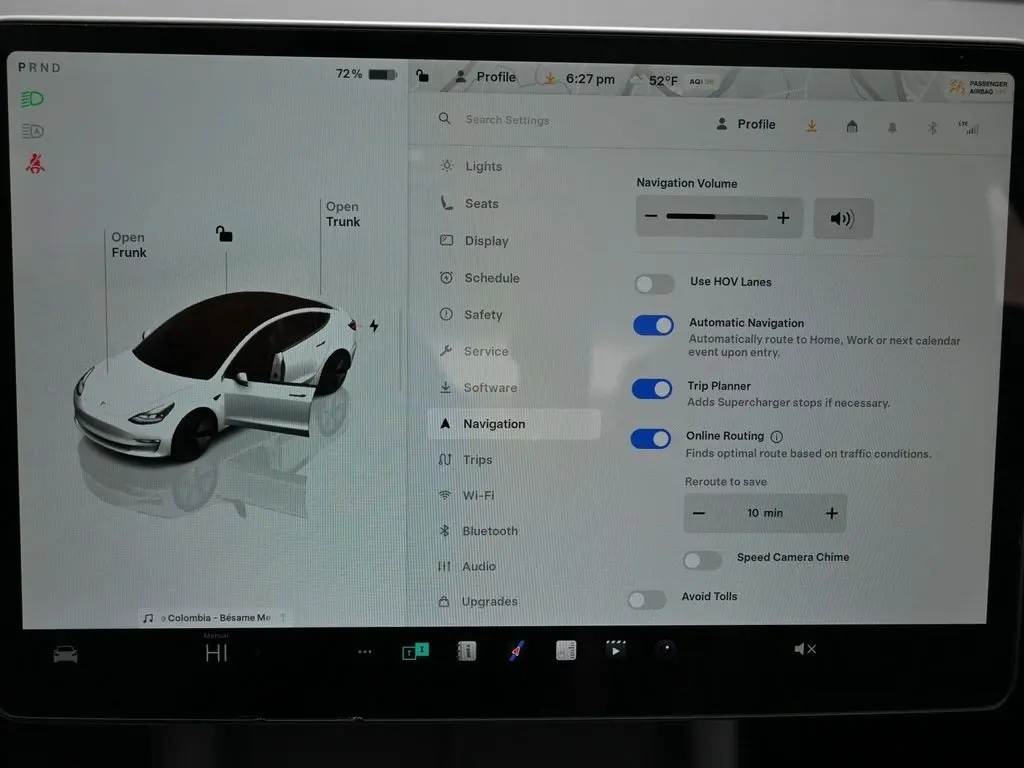The width and height of the screenshot is (1024, 768).
Task: Tap the car controls icon in bottom bar
Action: point(66,654)
